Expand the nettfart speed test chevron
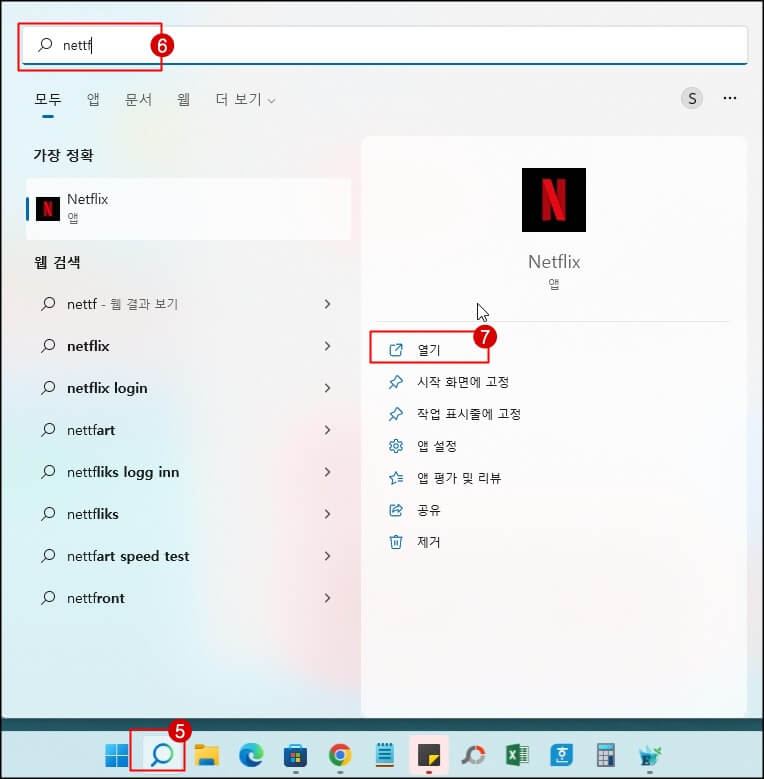 pyautogui.click(x=327, y=556)
